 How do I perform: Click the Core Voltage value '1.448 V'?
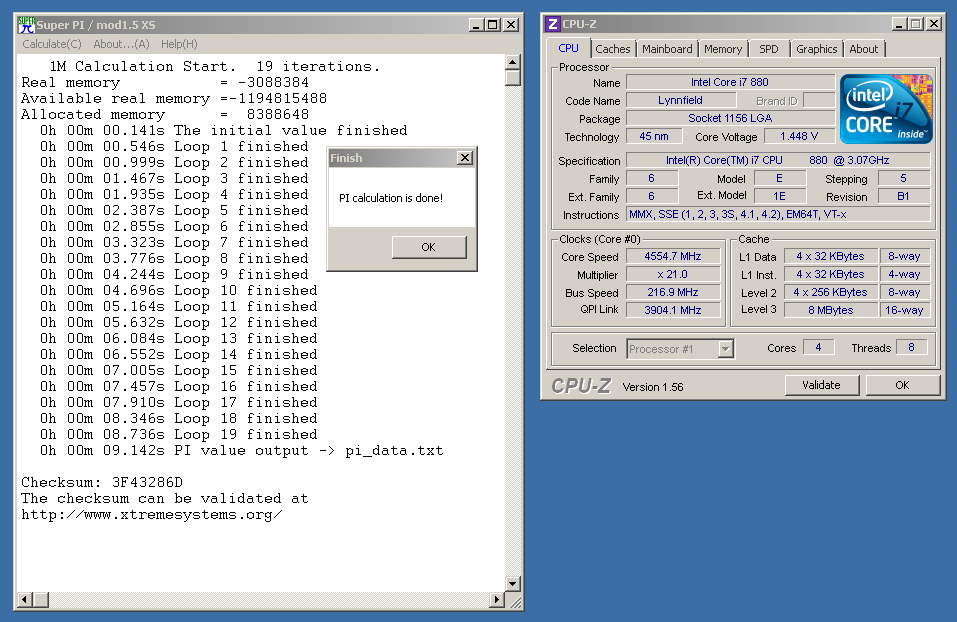(x=800, y=136)
